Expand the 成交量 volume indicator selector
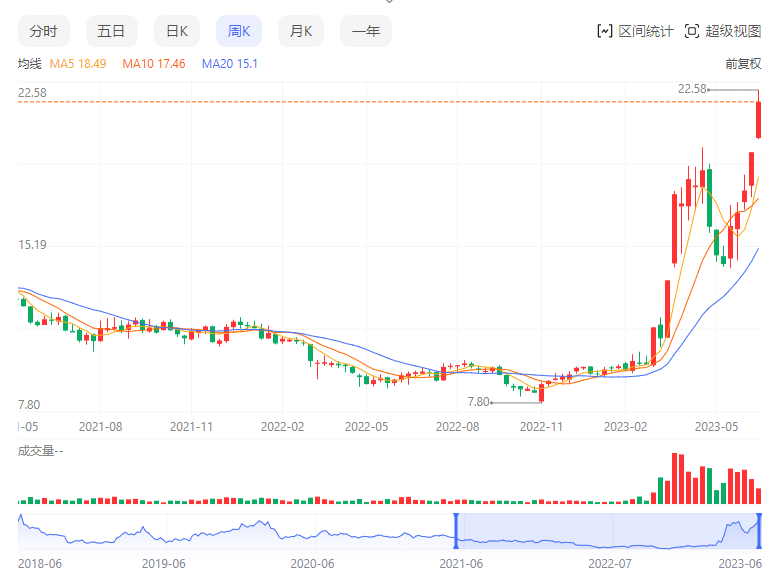The width and height of the screenshot is (779, 583). (40, 451)
